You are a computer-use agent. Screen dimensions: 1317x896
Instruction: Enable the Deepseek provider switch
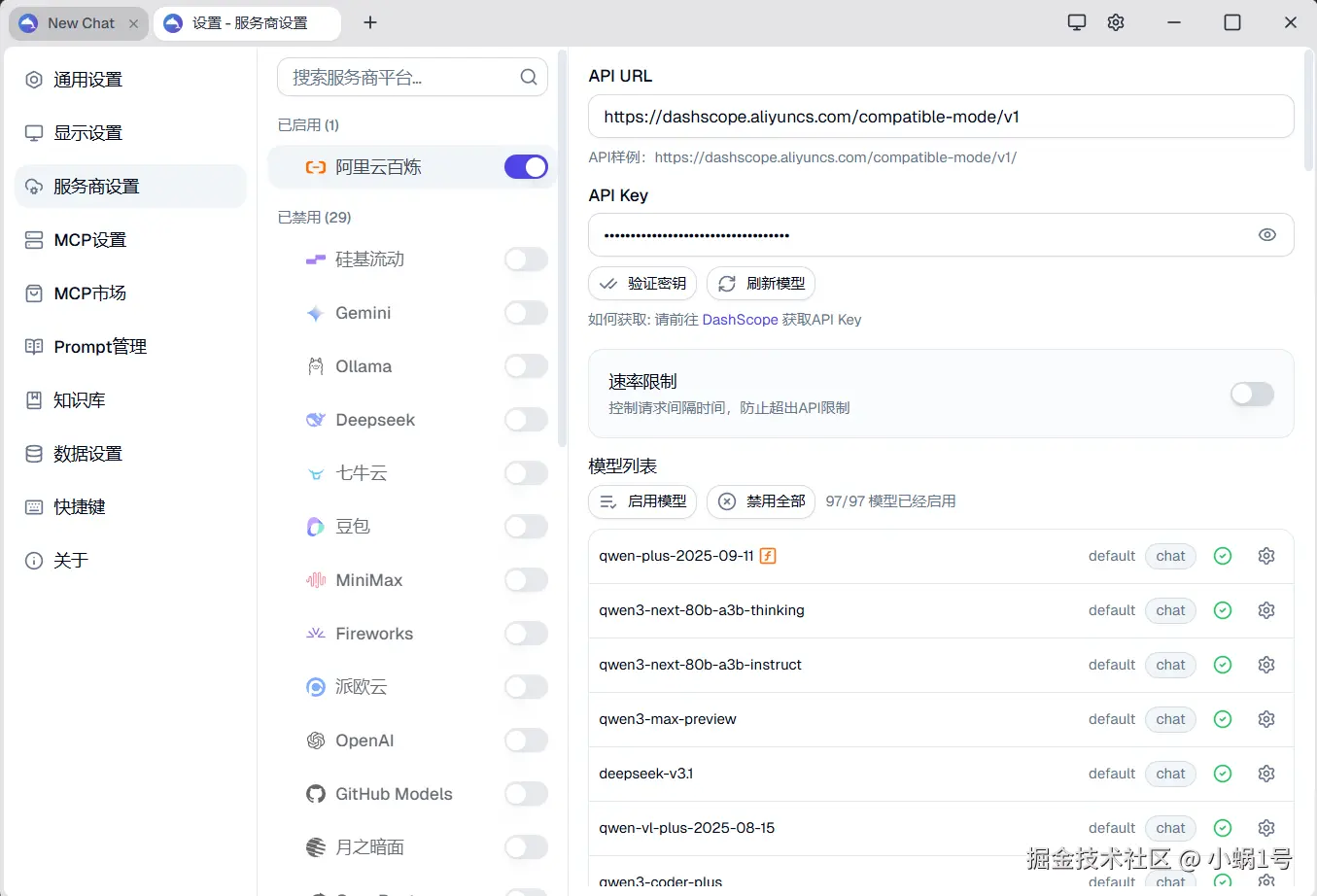point(526,420)
